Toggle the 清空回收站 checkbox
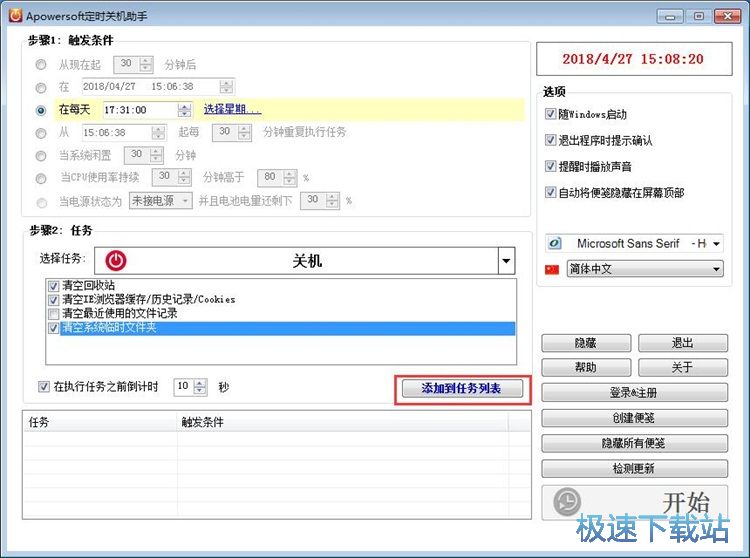Screen dimensions: 750x558 tap(54, 286)
